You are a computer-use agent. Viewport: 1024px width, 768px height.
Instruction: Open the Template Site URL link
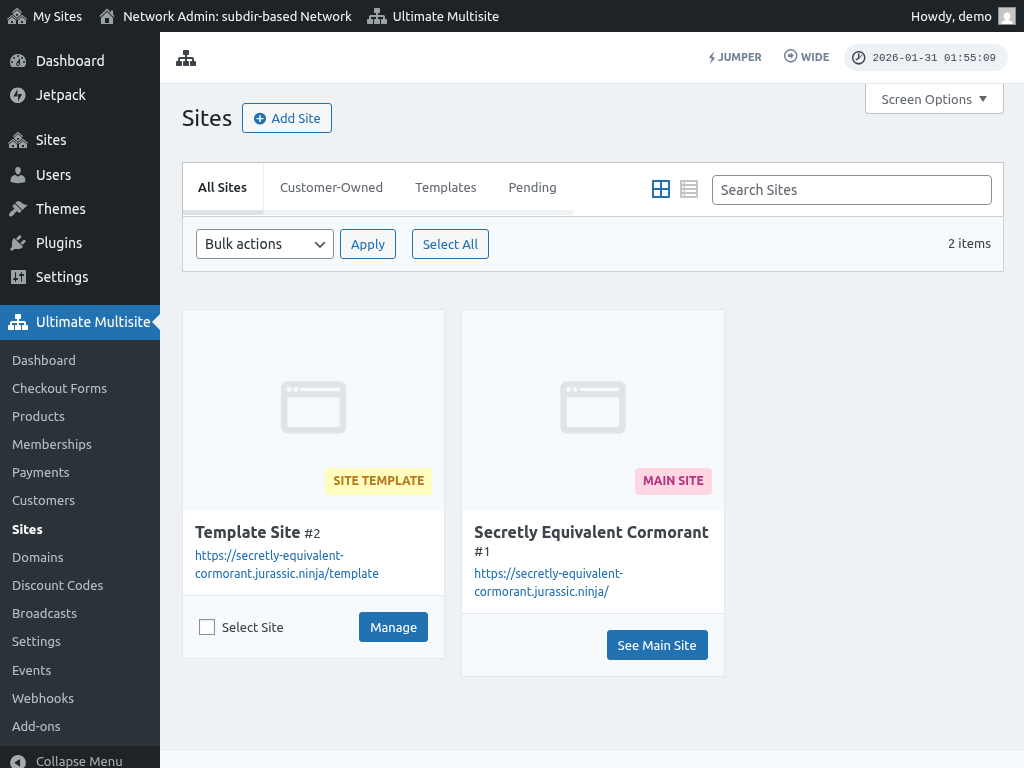(287, 564)
